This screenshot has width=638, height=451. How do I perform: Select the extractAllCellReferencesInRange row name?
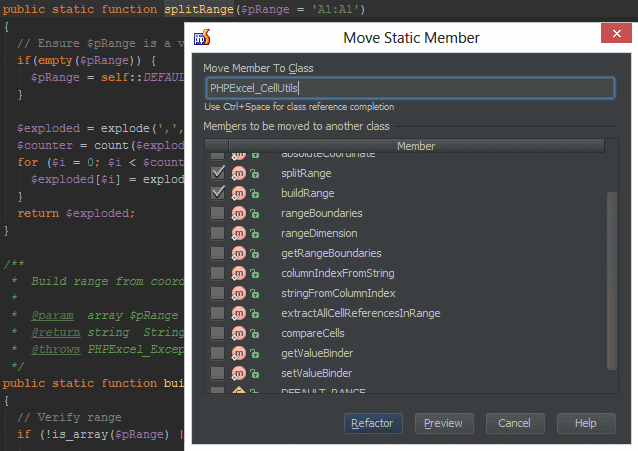361,313
